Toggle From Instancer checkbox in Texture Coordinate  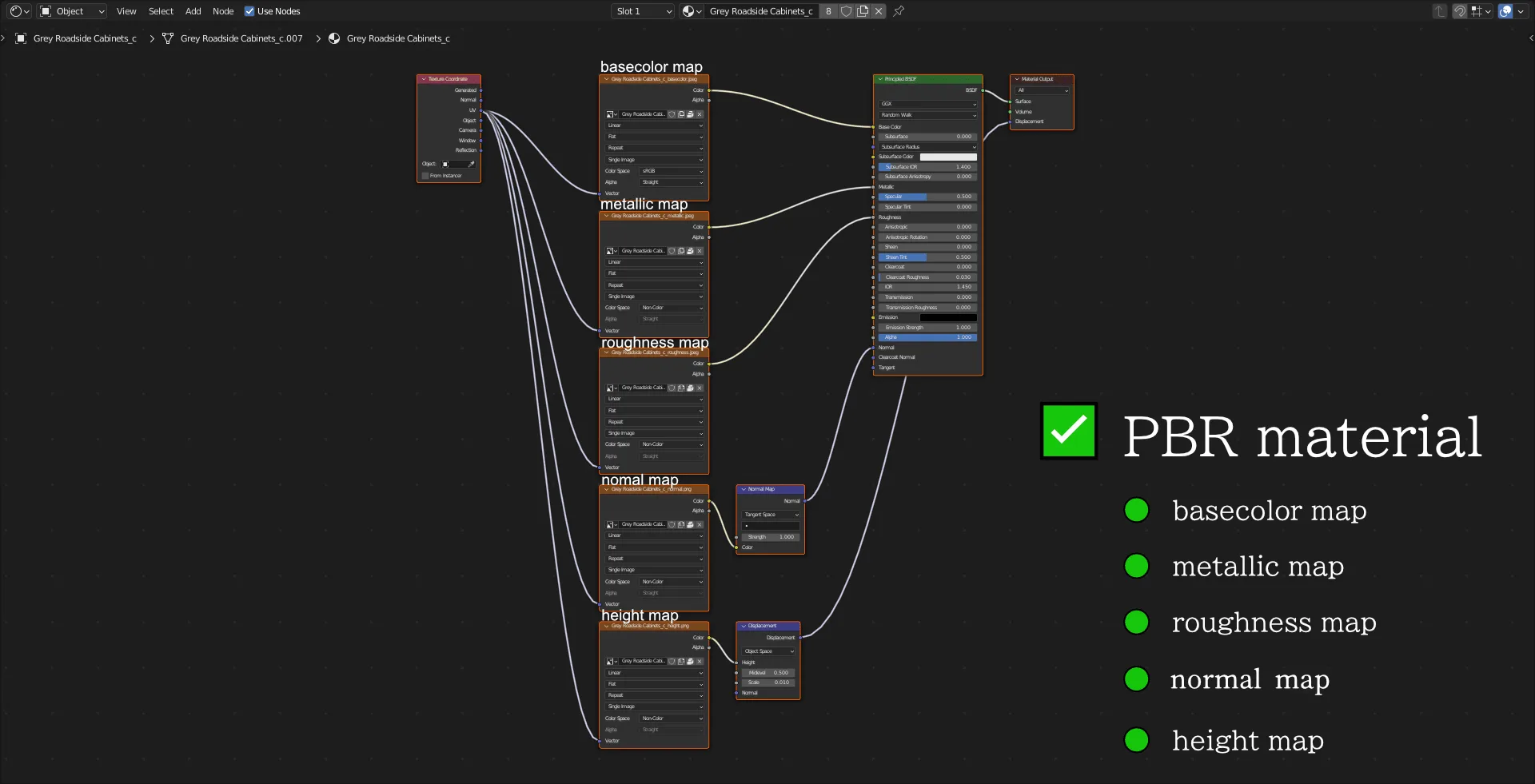425,176
